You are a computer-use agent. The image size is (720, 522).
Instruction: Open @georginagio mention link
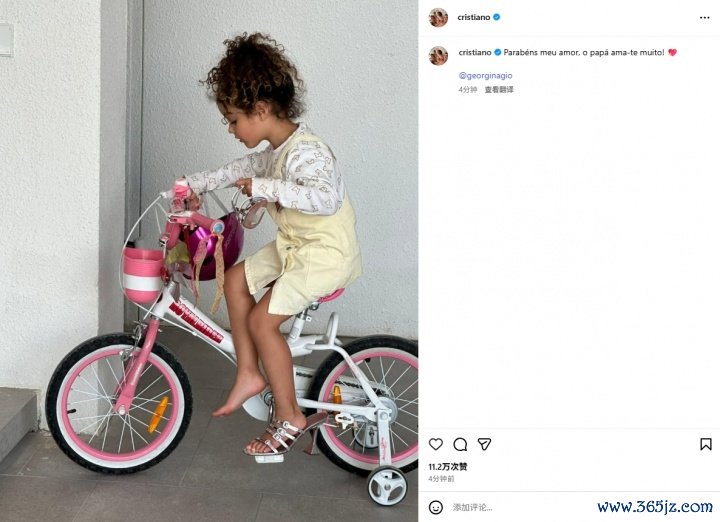[485, 76]
